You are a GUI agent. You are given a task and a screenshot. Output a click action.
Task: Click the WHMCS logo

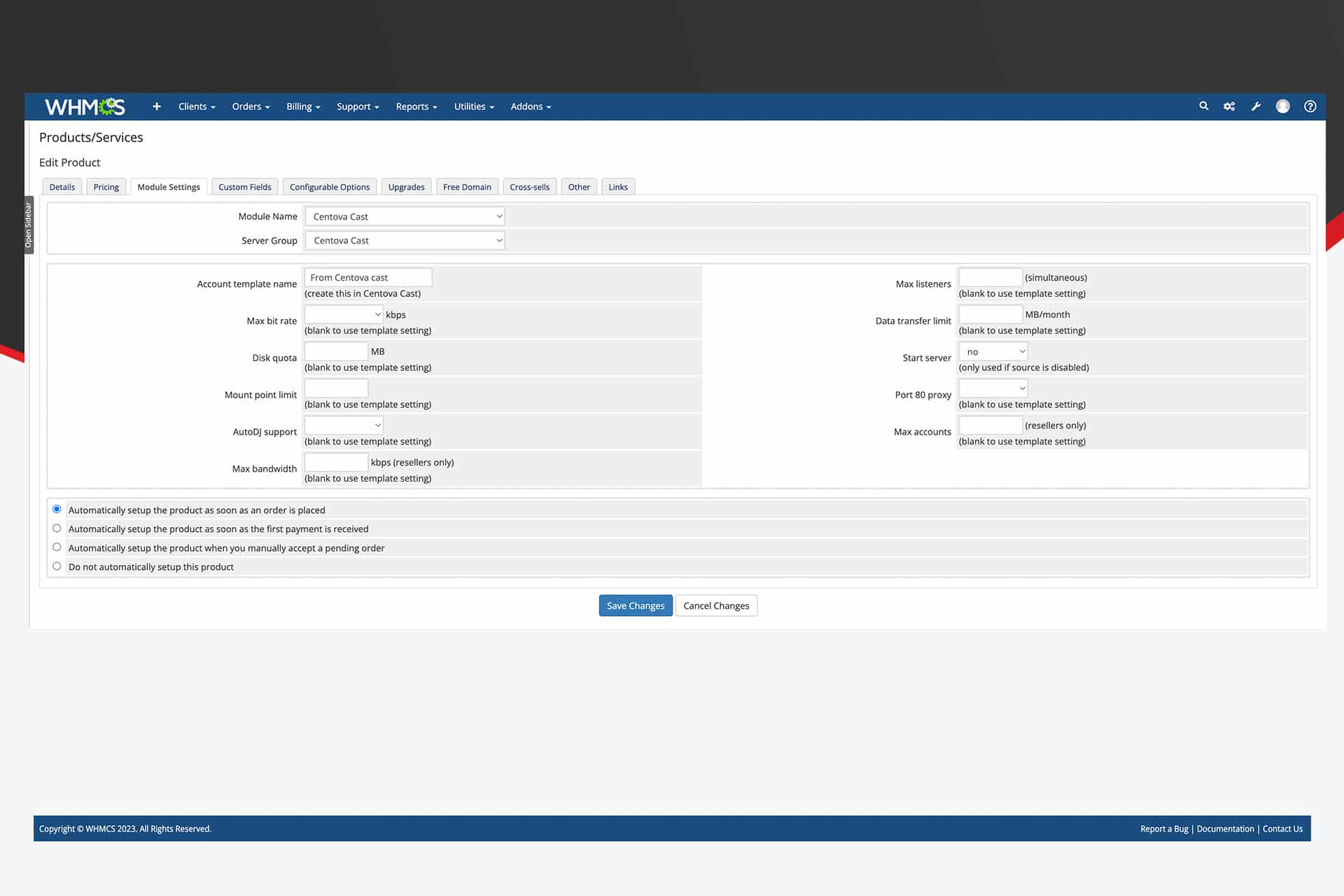(85, 106)
